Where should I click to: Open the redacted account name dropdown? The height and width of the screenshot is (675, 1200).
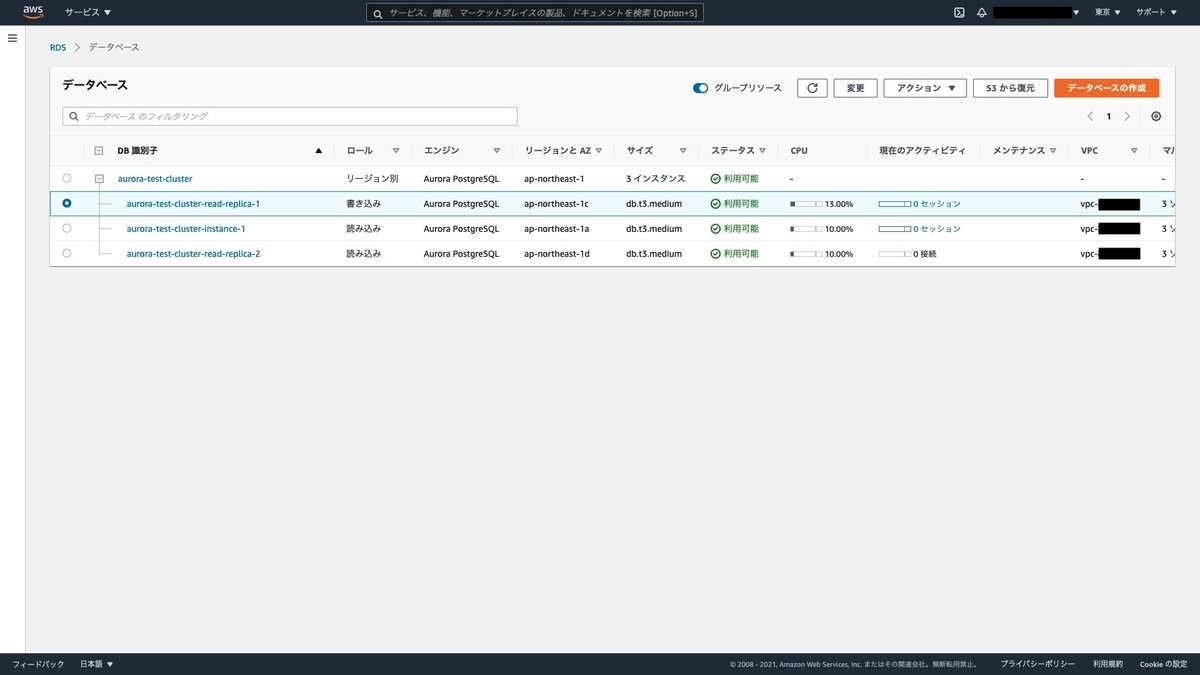1037,12
